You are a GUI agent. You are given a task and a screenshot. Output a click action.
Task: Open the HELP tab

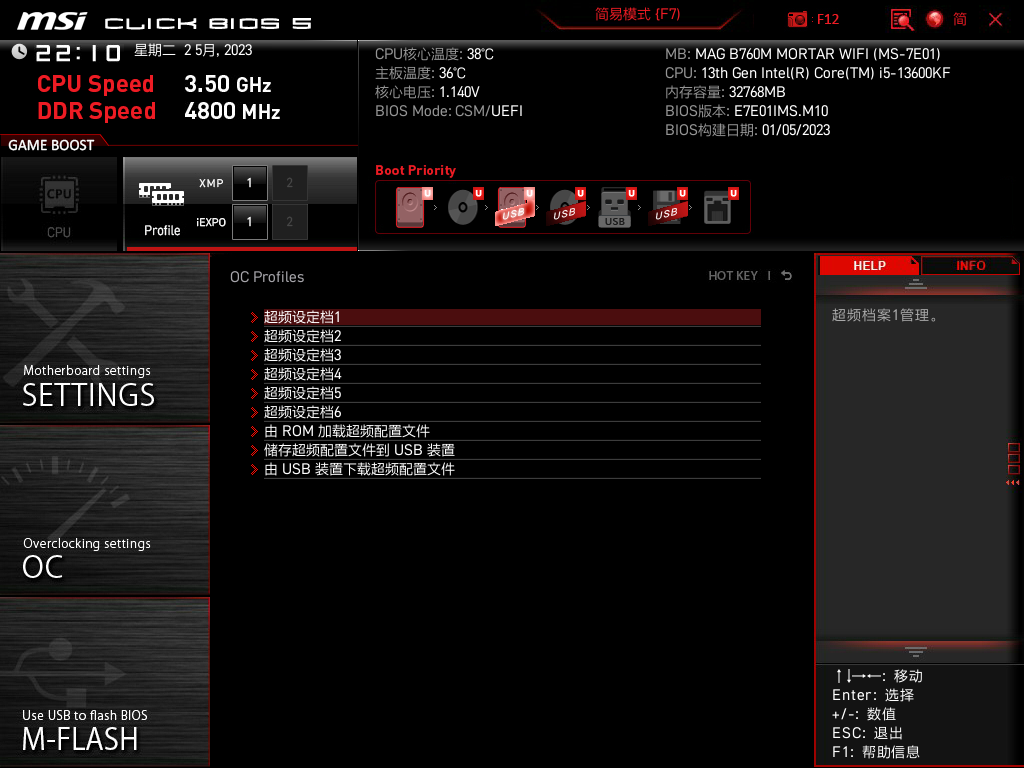tap(868, 265)
